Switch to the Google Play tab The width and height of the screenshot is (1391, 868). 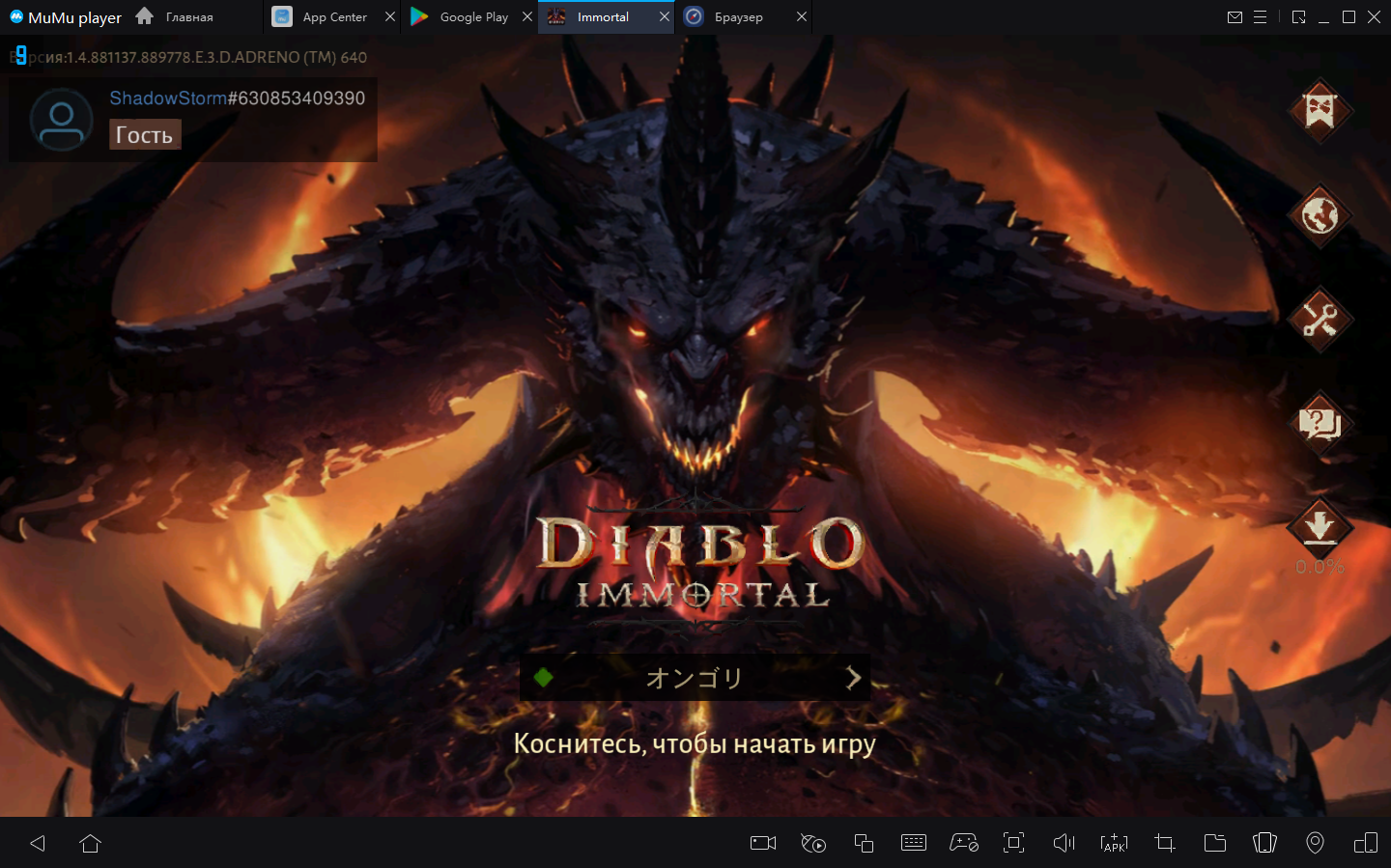click(x=472, y=17)
